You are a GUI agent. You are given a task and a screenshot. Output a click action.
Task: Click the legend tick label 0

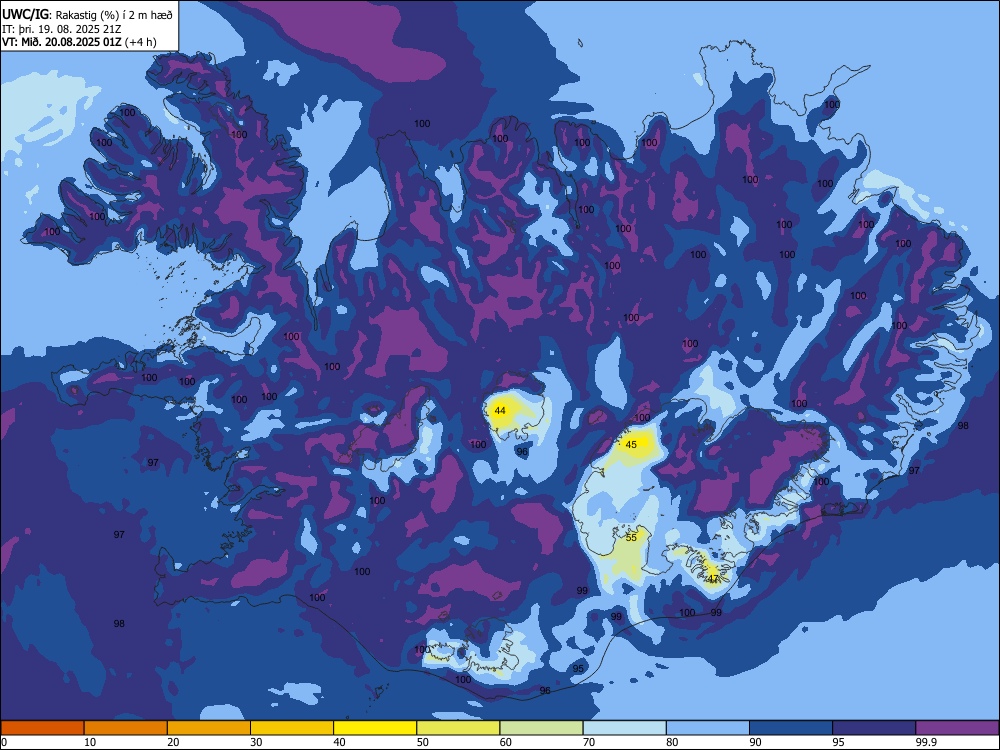[x=4, y=742]
